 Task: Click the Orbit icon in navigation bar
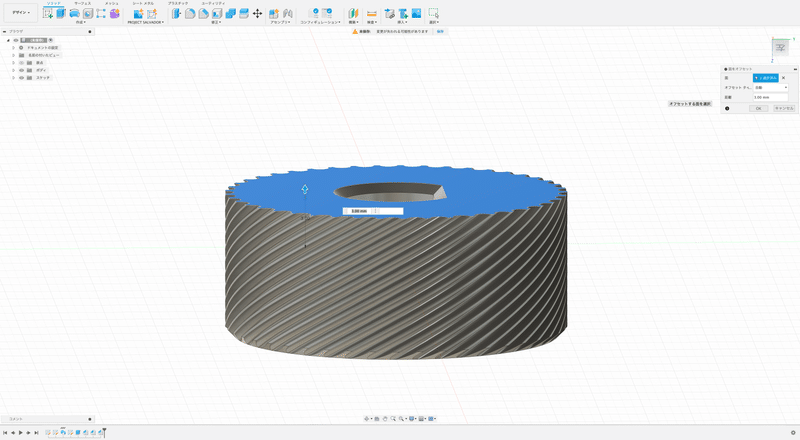pos(367,419)
